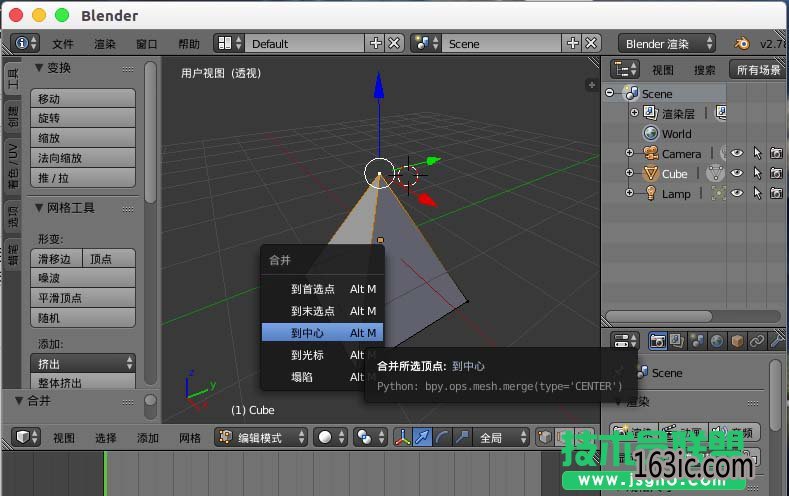Image resolution: width=789 pixels, height=496 pixels.
Task: Open World properties tab
Action: coord(717,342)
